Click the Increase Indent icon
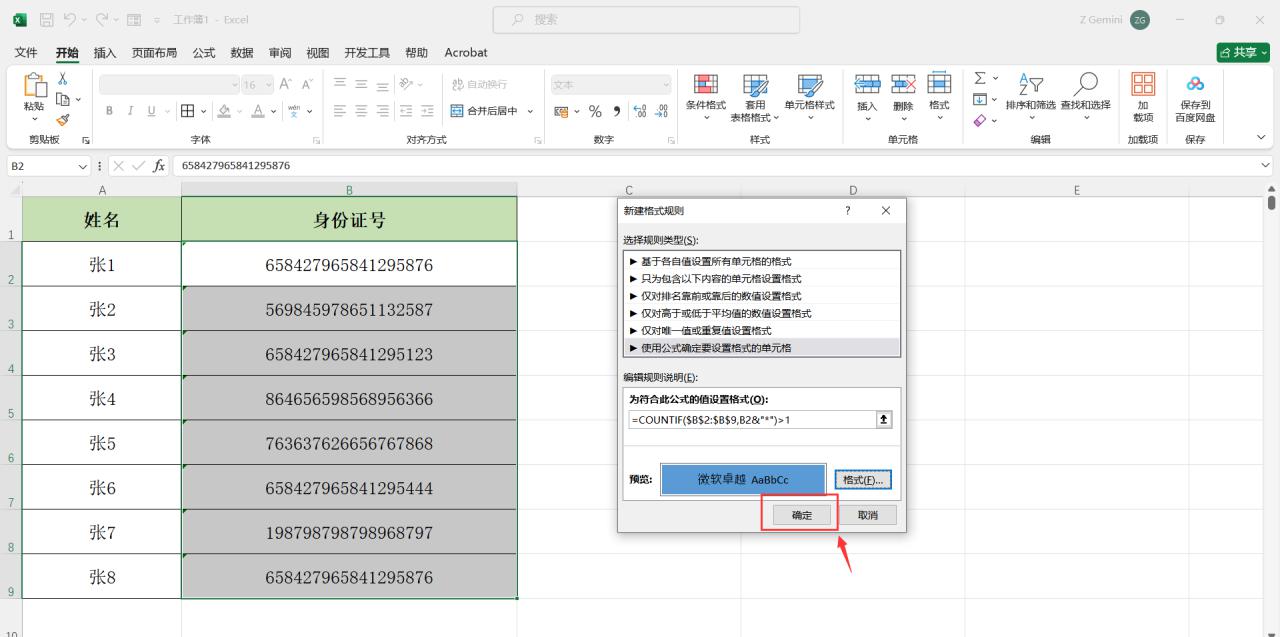The height and width of the screenshot is (637, 1280). [427, 111]
